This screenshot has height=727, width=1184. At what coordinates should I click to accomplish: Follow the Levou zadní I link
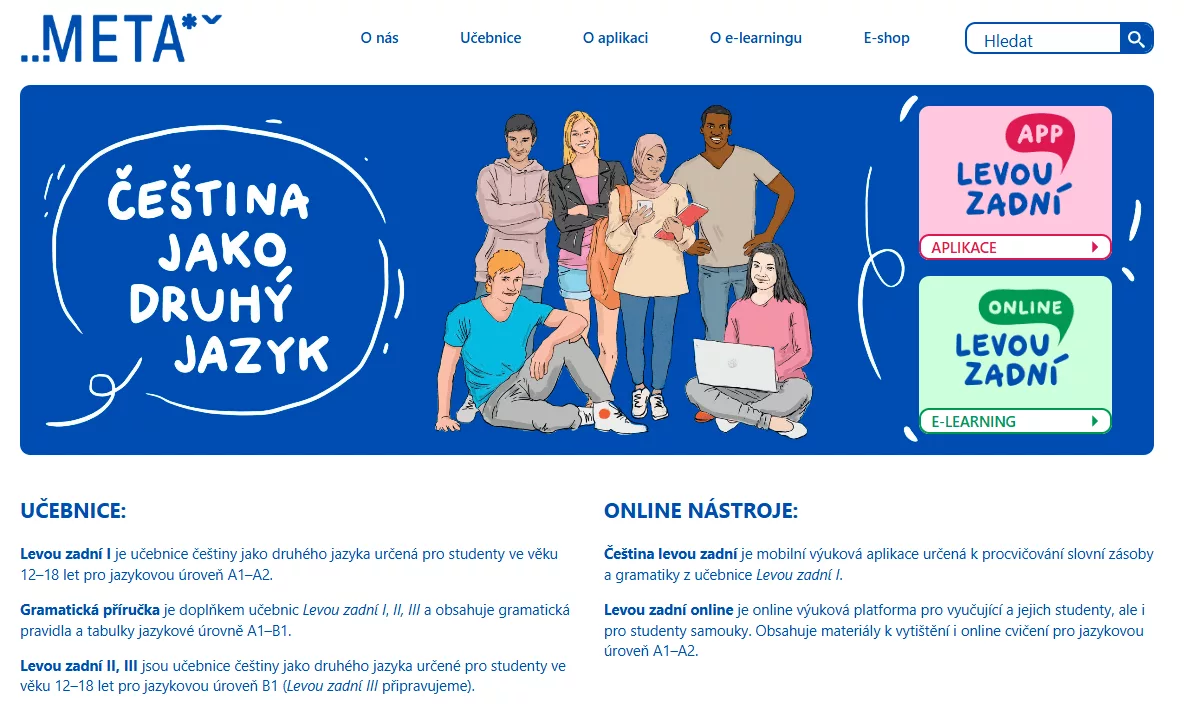[x=66, y=554]
